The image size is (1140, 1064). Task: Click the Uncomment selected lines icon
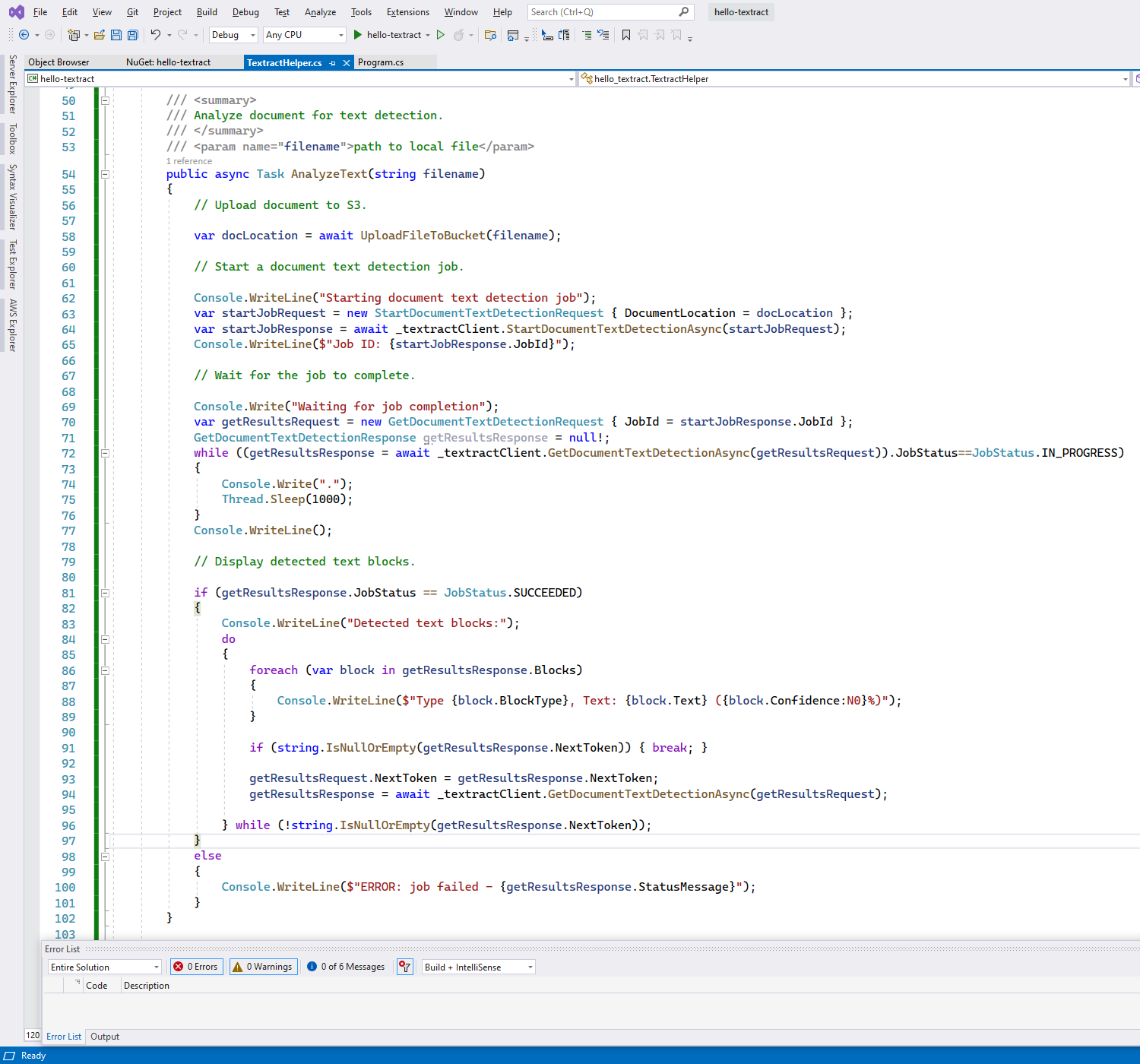[603, 35]
